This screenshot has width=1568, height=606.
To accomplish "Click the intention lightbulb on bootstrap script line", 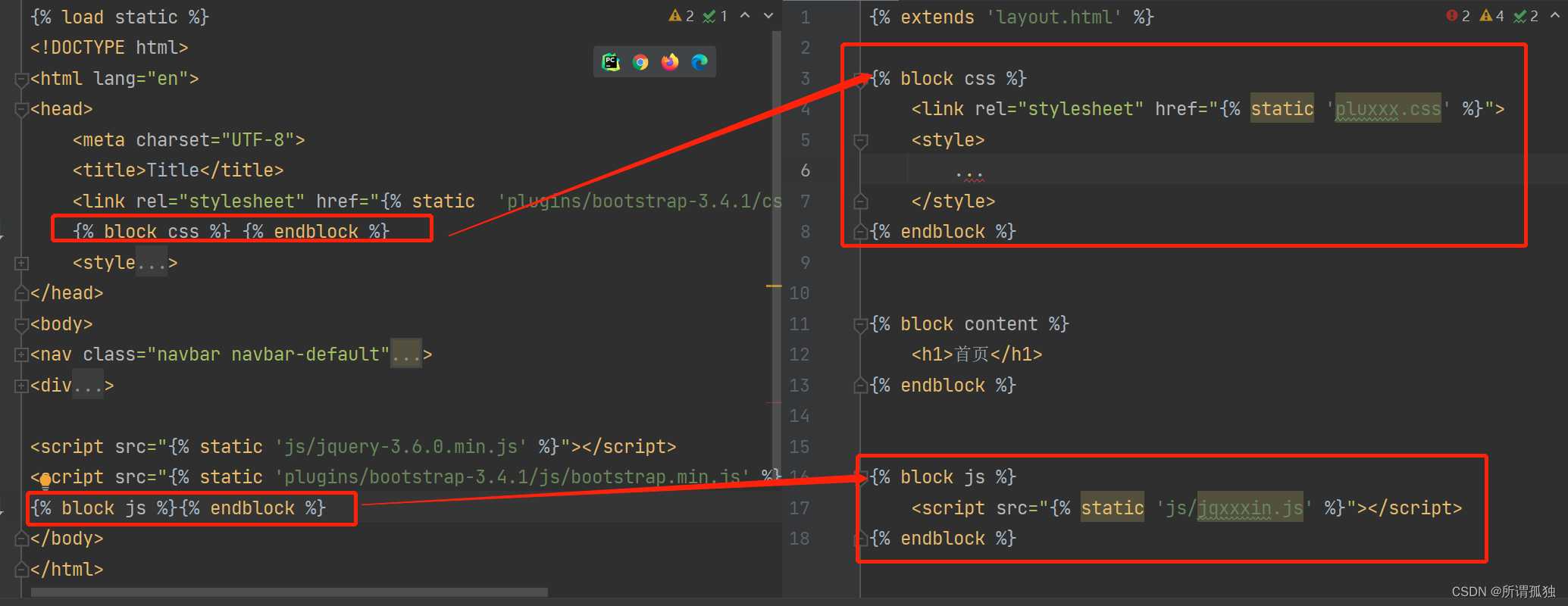I will (45, 480).
